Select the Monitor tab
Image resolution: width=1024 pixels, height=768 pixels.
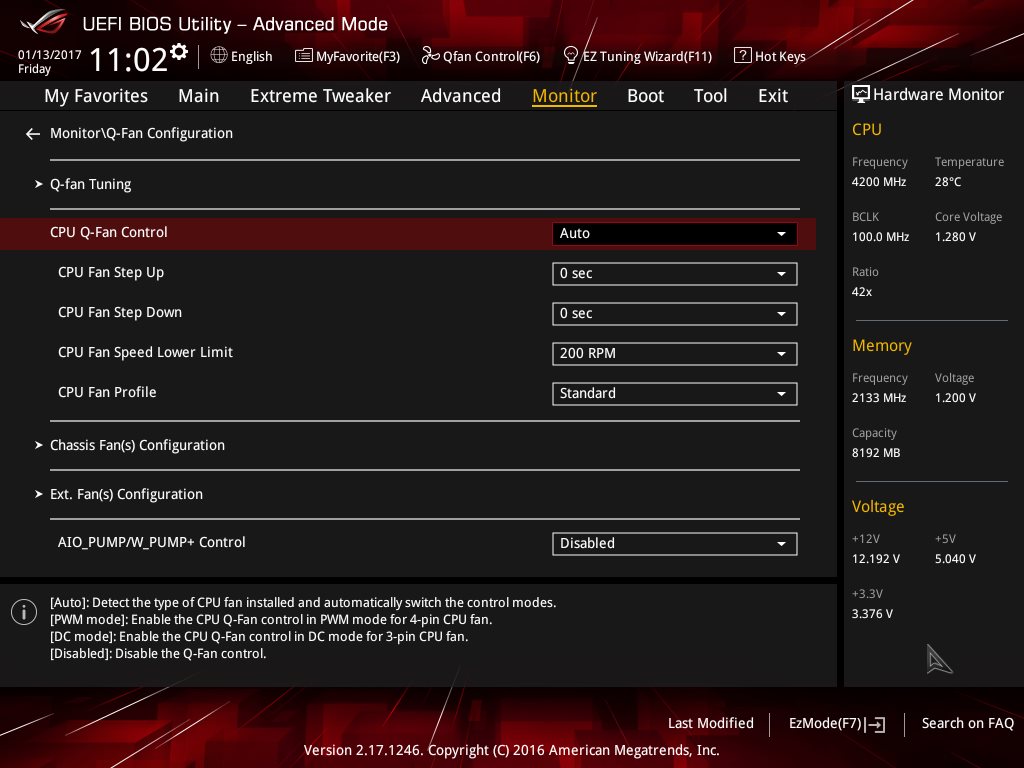coord(564,96)
